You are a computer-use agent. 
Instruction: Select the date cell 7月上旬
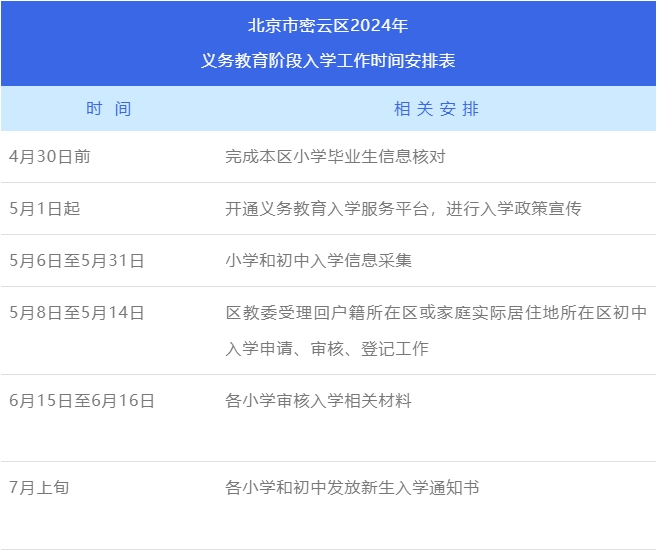39,487
